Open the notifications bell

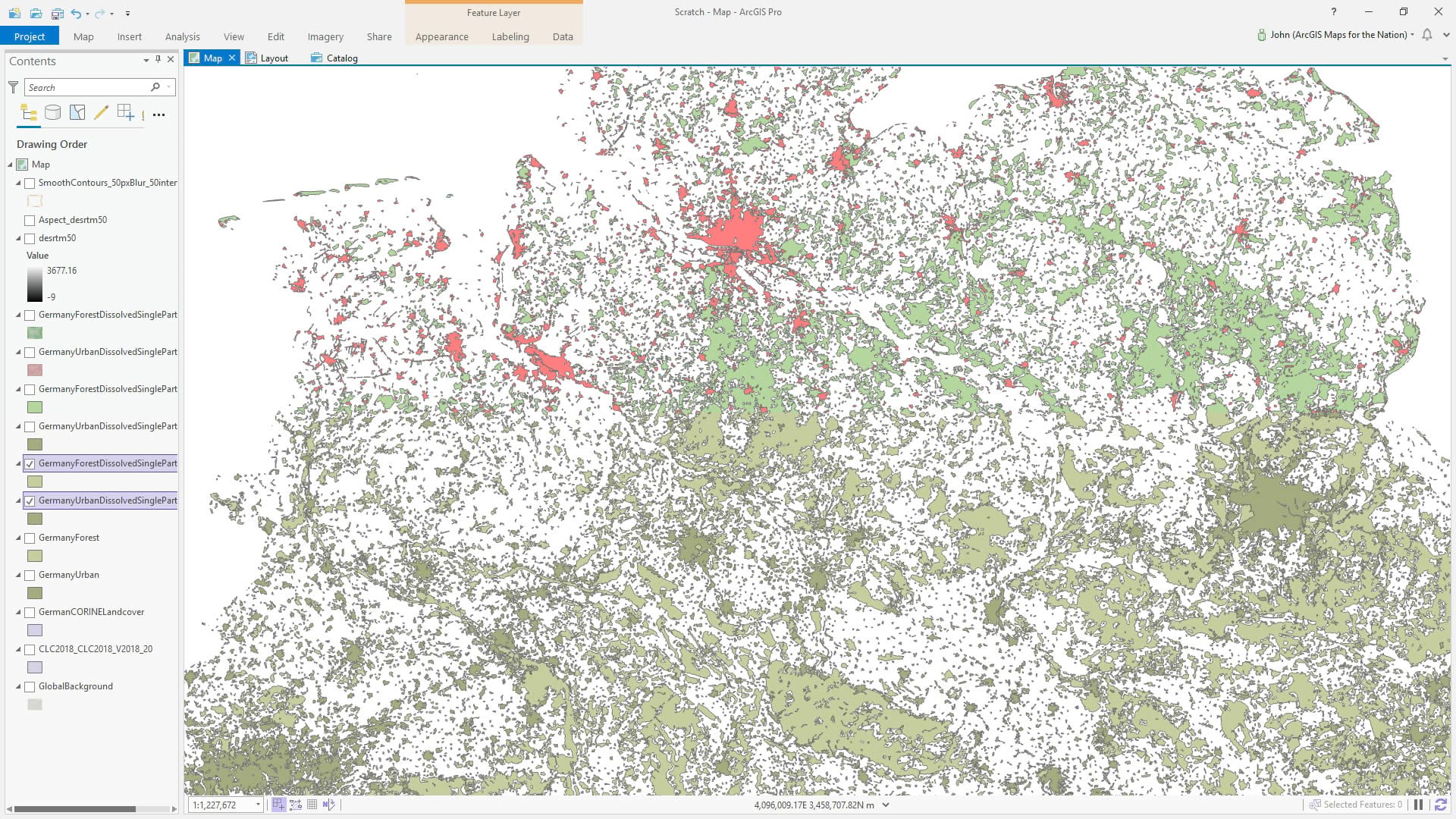(x=1427, y=35)
